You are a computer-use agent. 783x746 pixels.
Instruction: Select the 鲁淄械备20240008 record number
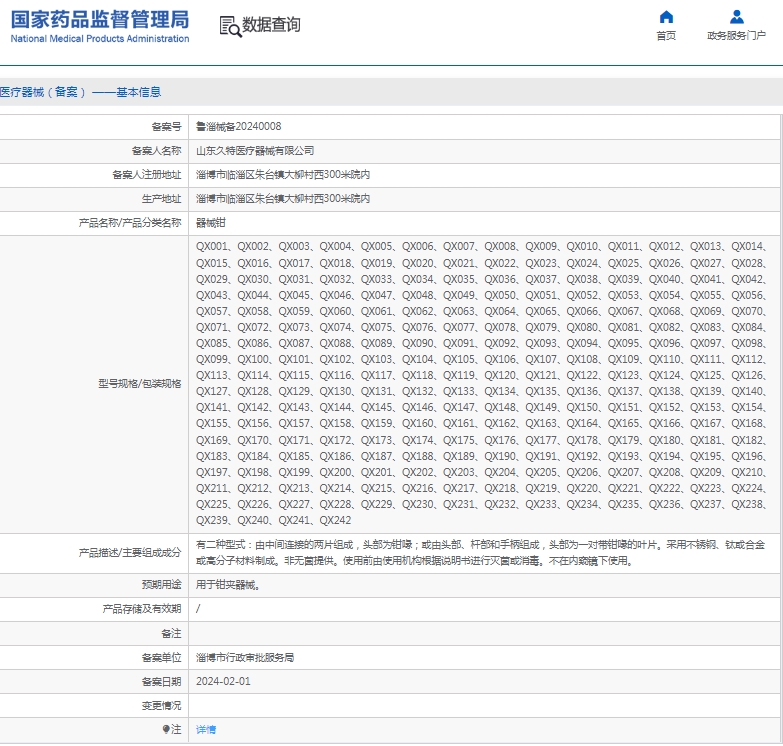click(x=239, y=126)
